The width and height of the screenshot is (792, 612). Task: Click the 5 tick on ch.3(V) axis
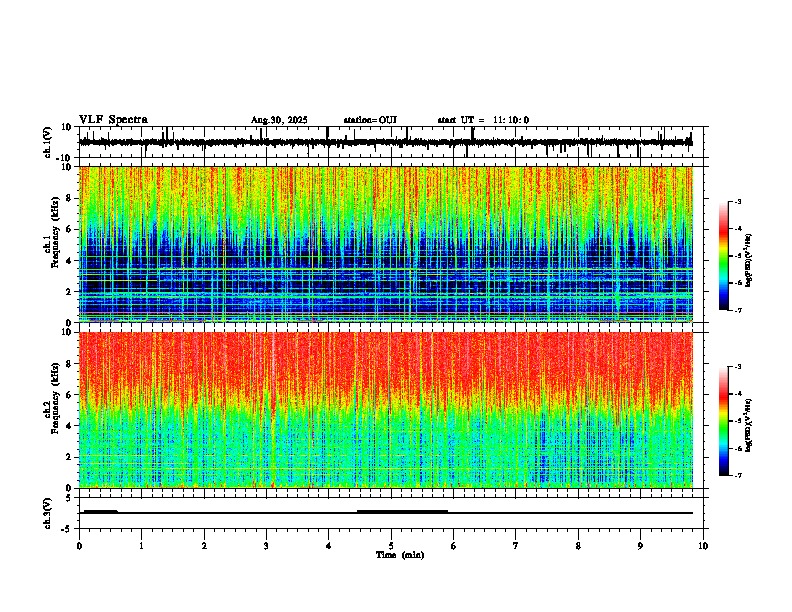[69, 498]
